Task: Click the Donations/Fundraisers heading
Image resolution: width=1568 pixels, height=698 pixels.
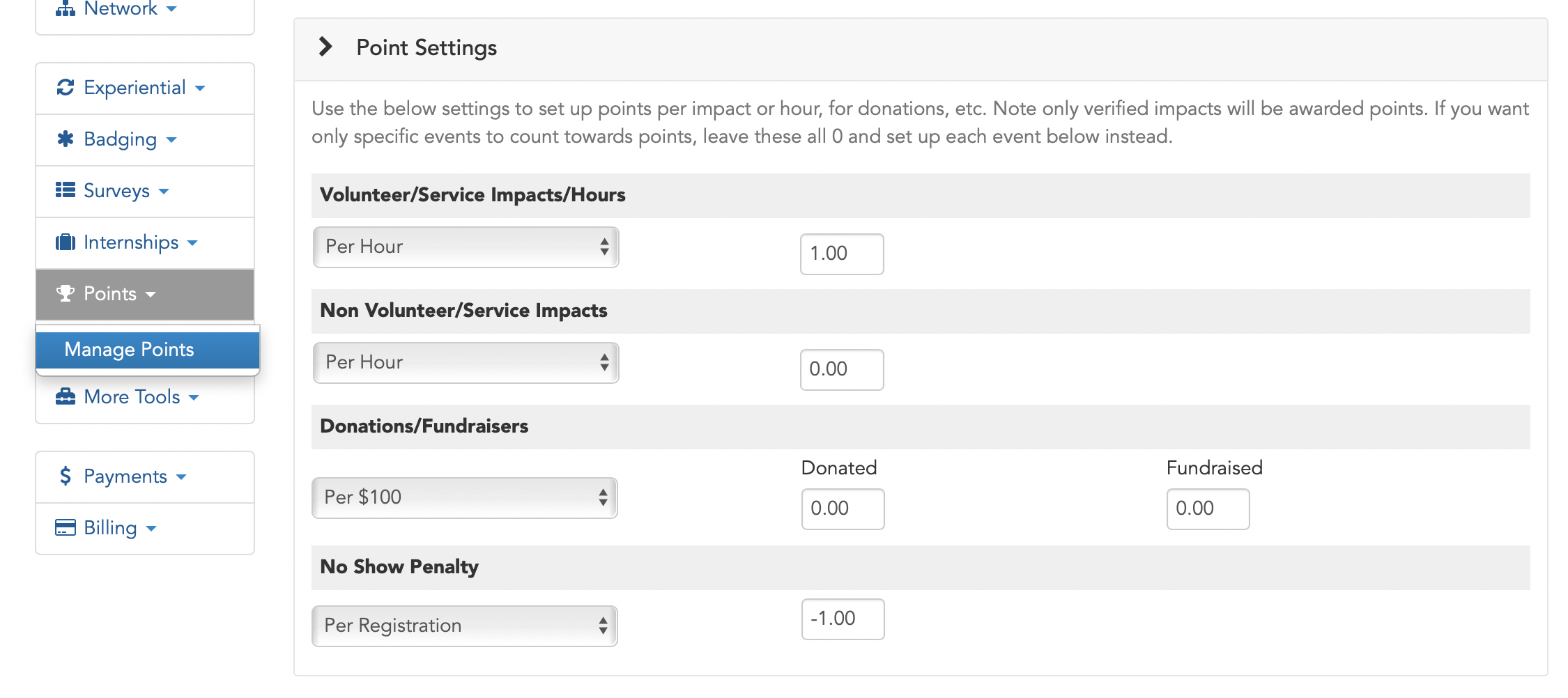Action: (424, 426)
